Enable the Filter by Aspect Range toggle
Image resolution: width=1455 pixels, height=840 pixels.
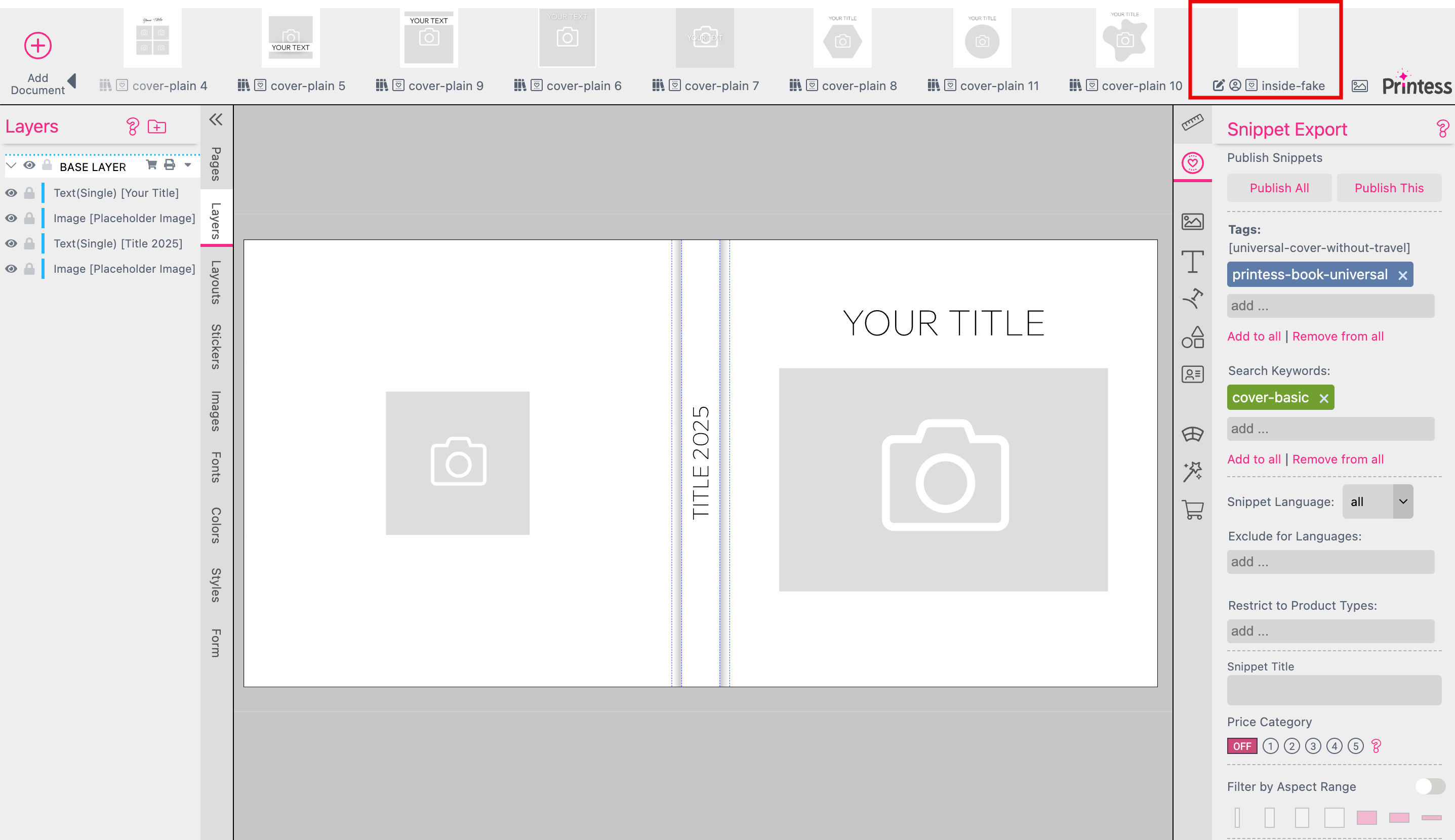[x=1430, y=786]
